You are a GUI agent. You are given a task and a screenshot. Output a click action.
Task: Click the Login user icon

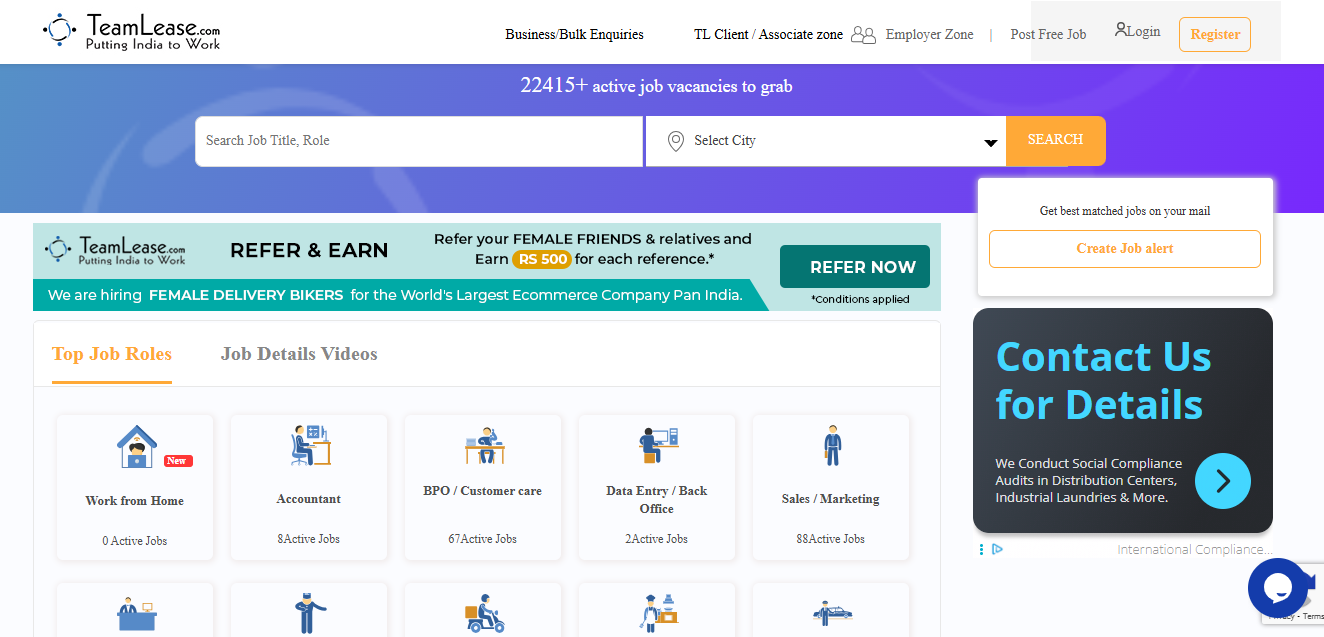1121,30
